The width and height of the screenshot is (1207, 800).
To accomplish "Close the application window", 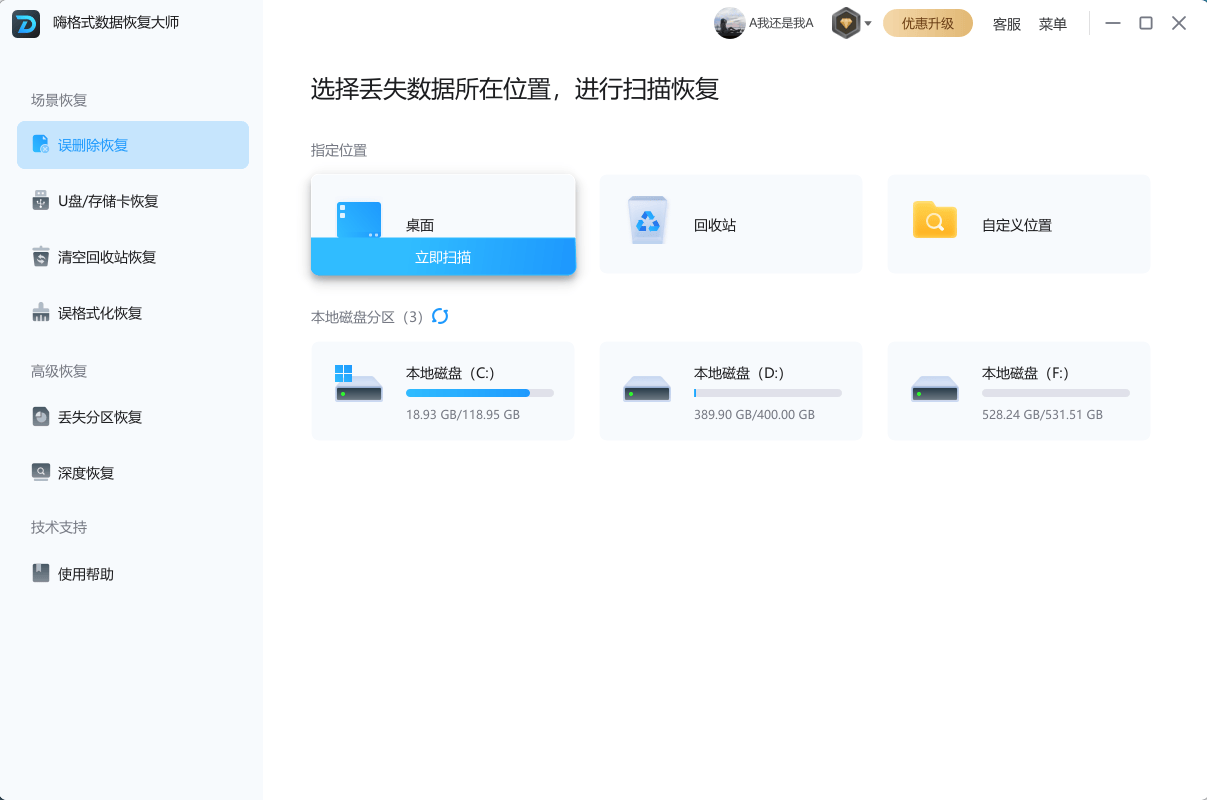I will 1179,23.
